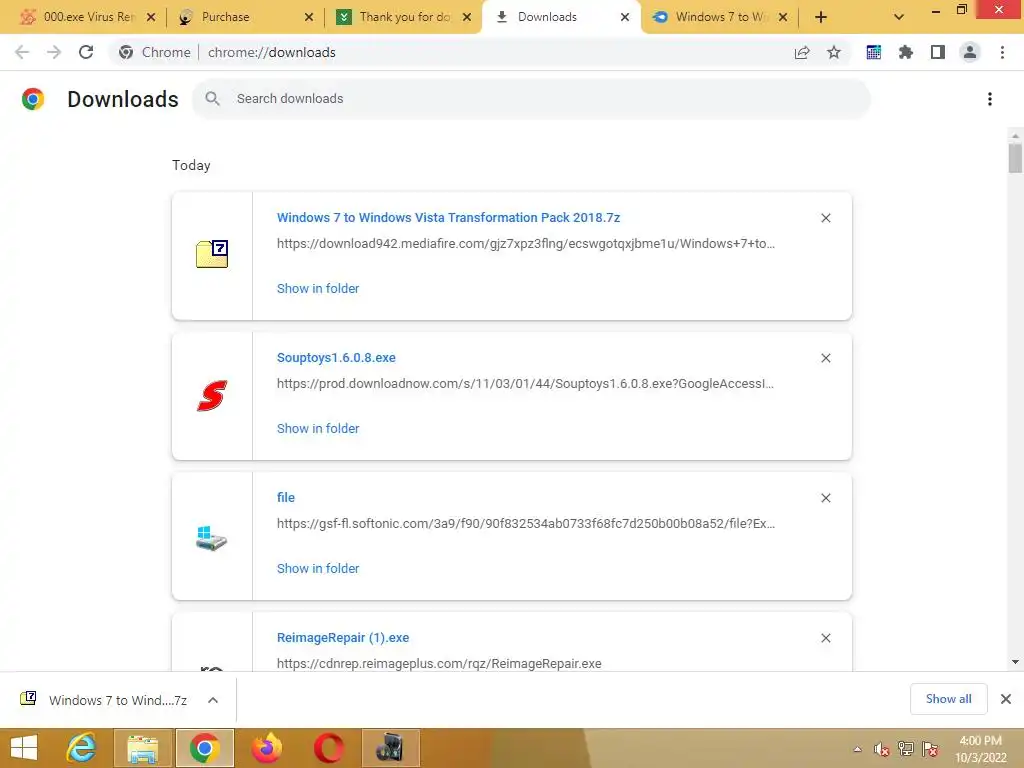Open the gsf-fl.softonic.com source URL
The height and width of the screenshot is (768, 1024).
click(x=526, y=523)
